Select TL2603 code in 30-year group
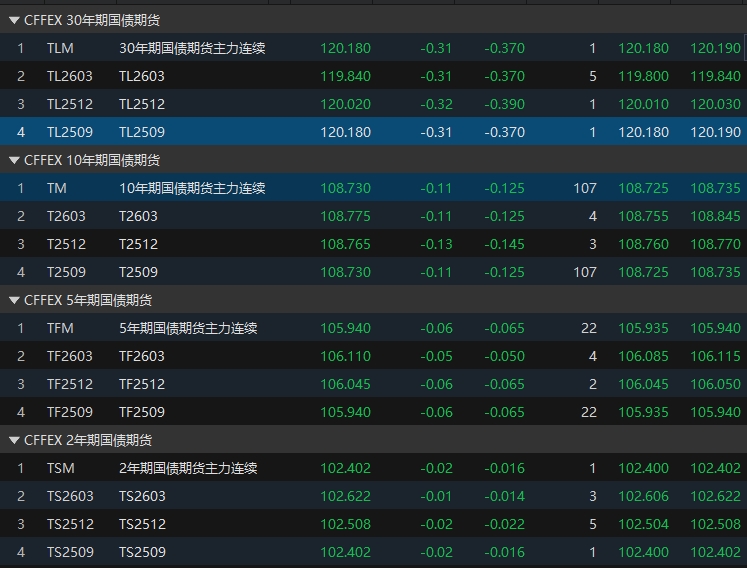 point(70,76)
